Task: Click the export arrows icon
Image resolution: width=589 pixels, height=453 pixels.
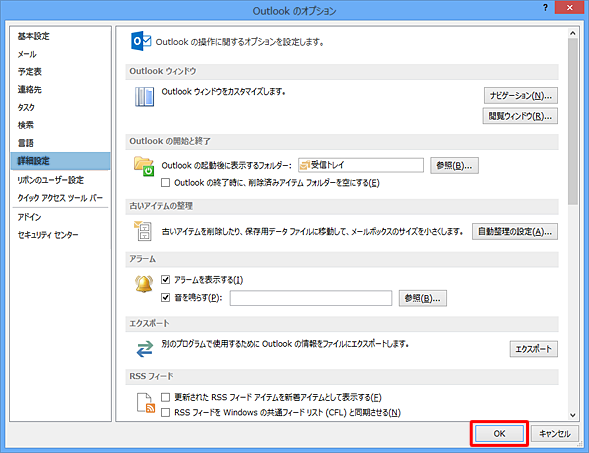Action: (145, 349)
